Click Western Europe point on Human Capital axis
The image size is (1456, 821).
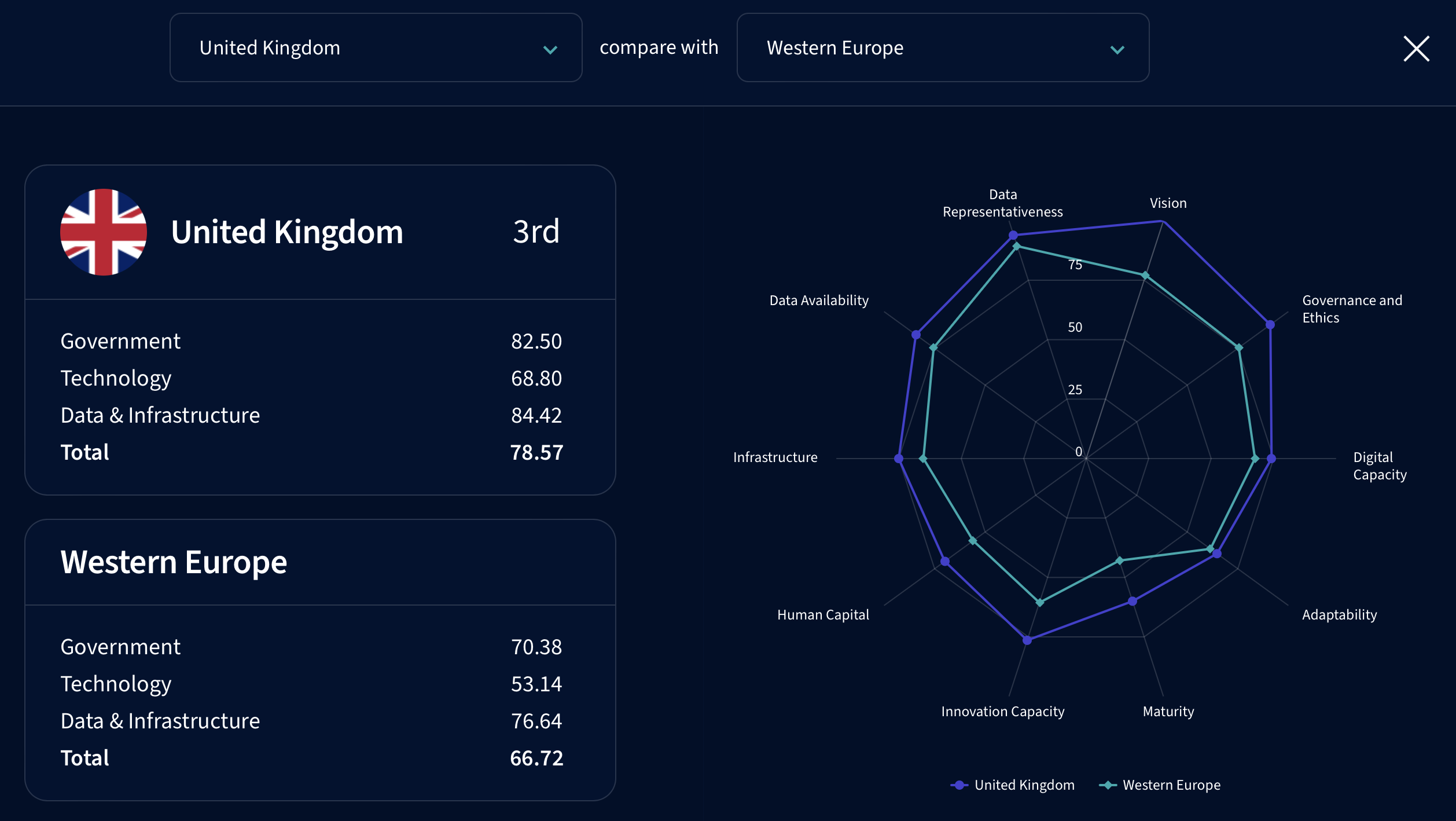pyautogui.click(x=973, y=541)
